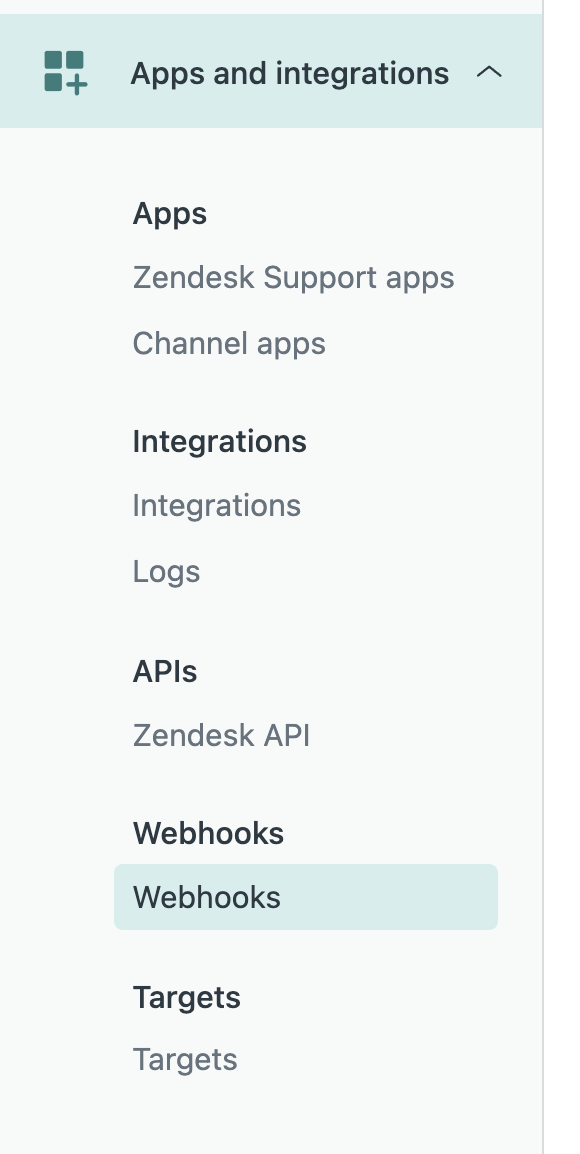The height and width of the screenshot is (1154, 580).
Task: Click empty space left of Webhooks highlight
Action: 57,897
